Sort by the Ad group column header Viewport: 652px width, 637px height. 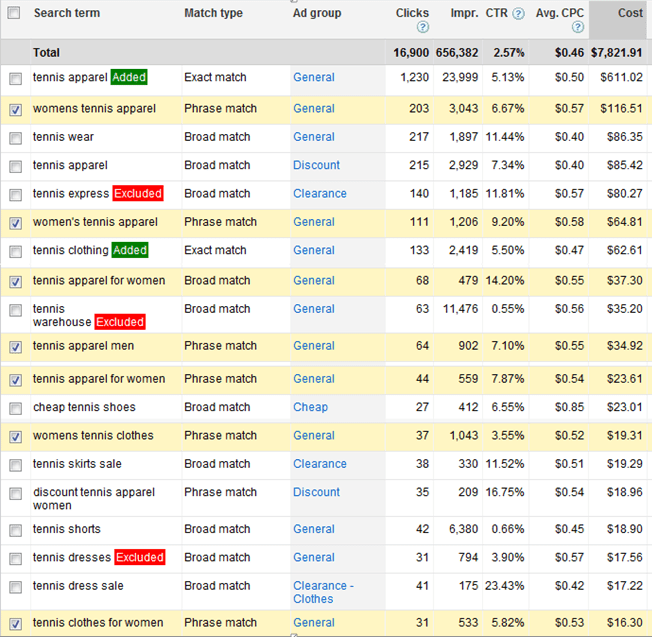(317, 13)
